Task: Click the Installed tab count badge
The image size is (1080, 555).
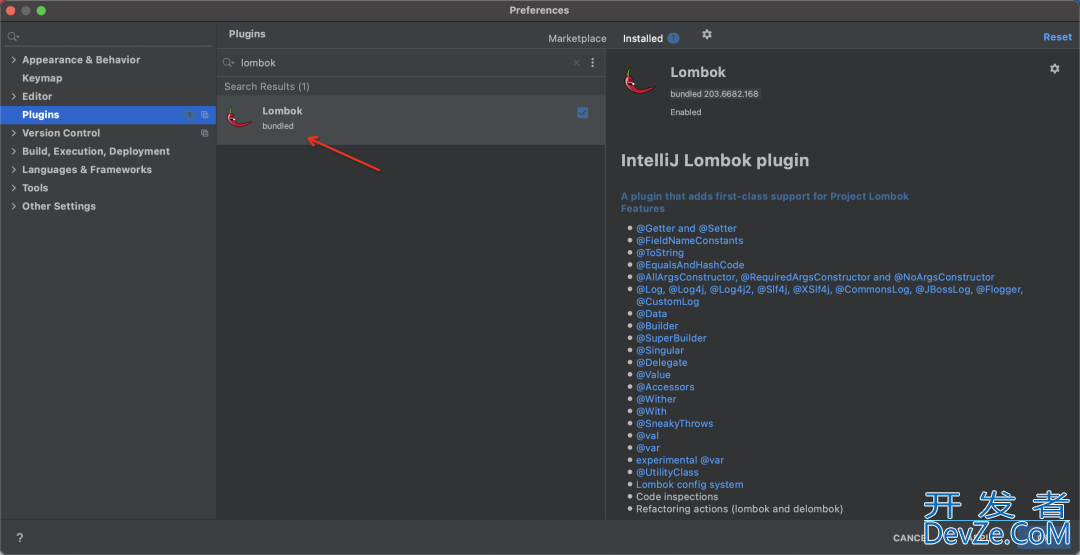Action: click(673, 39)
